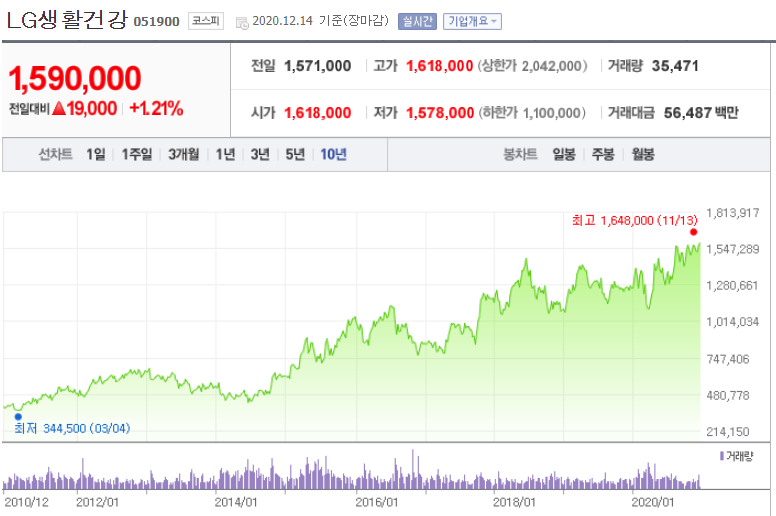Click the 거래대금 value 56,487 백만

click(701, 113)
